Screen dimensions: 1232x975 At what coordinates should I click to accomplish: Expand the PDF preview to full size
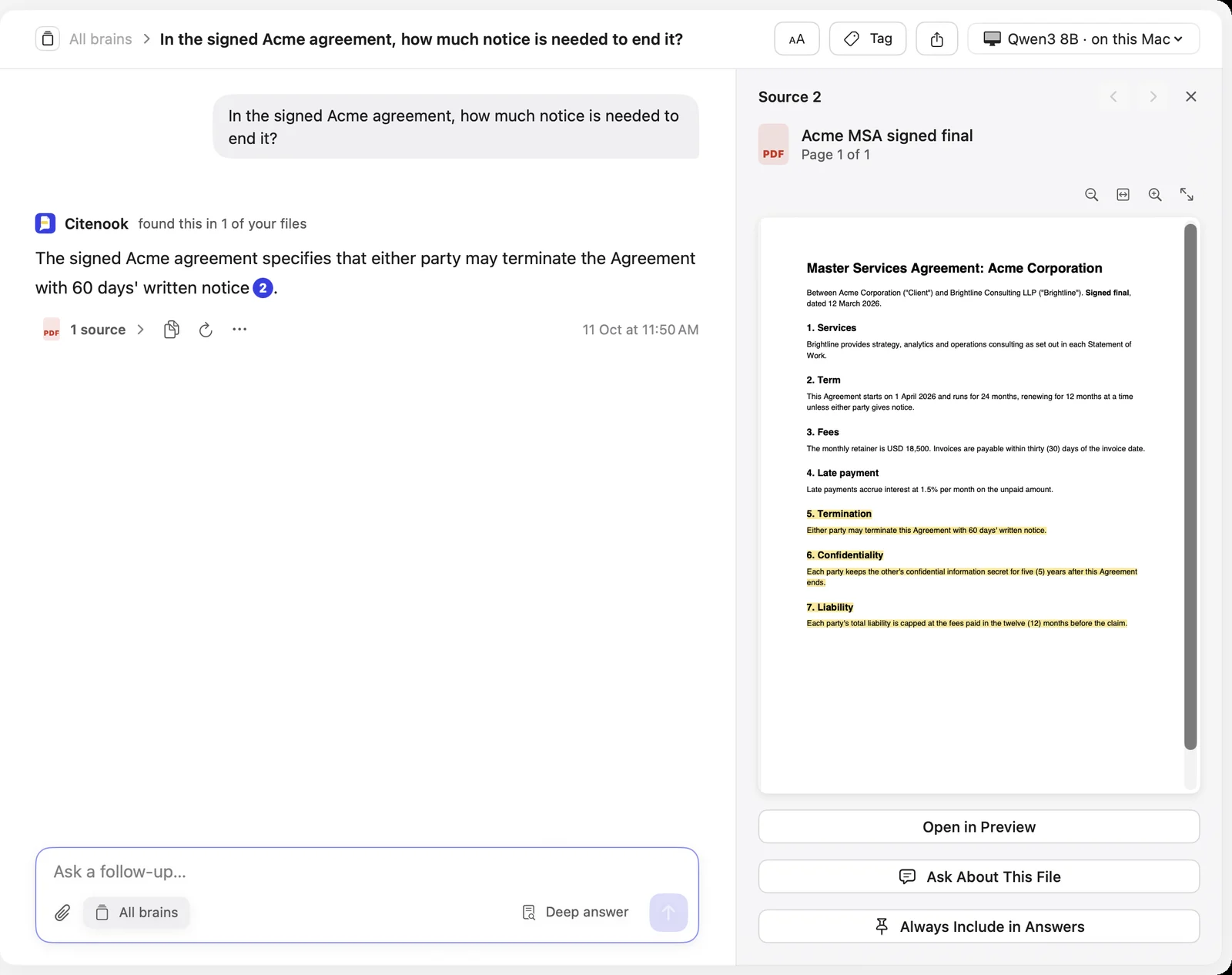1187,195
